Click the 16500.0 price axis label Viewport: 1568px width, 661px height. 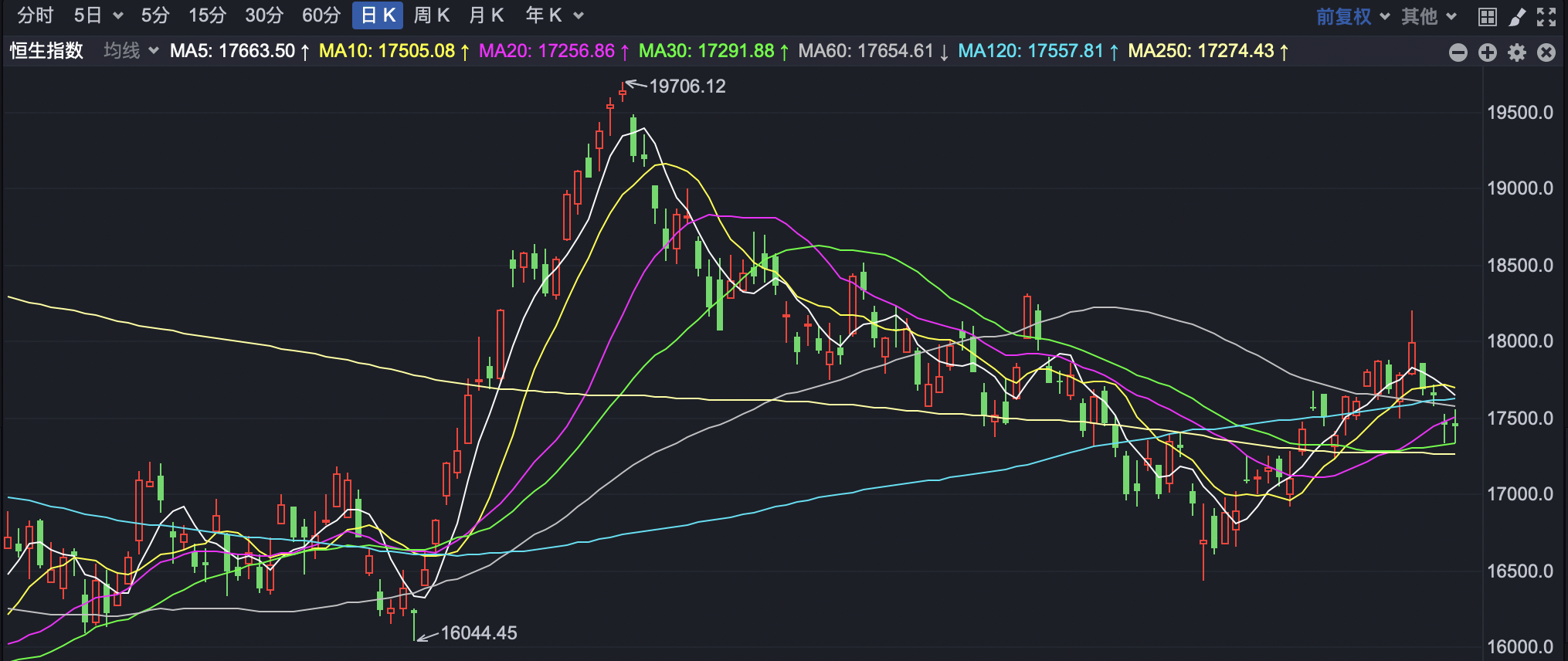(x=1520, y=571)
